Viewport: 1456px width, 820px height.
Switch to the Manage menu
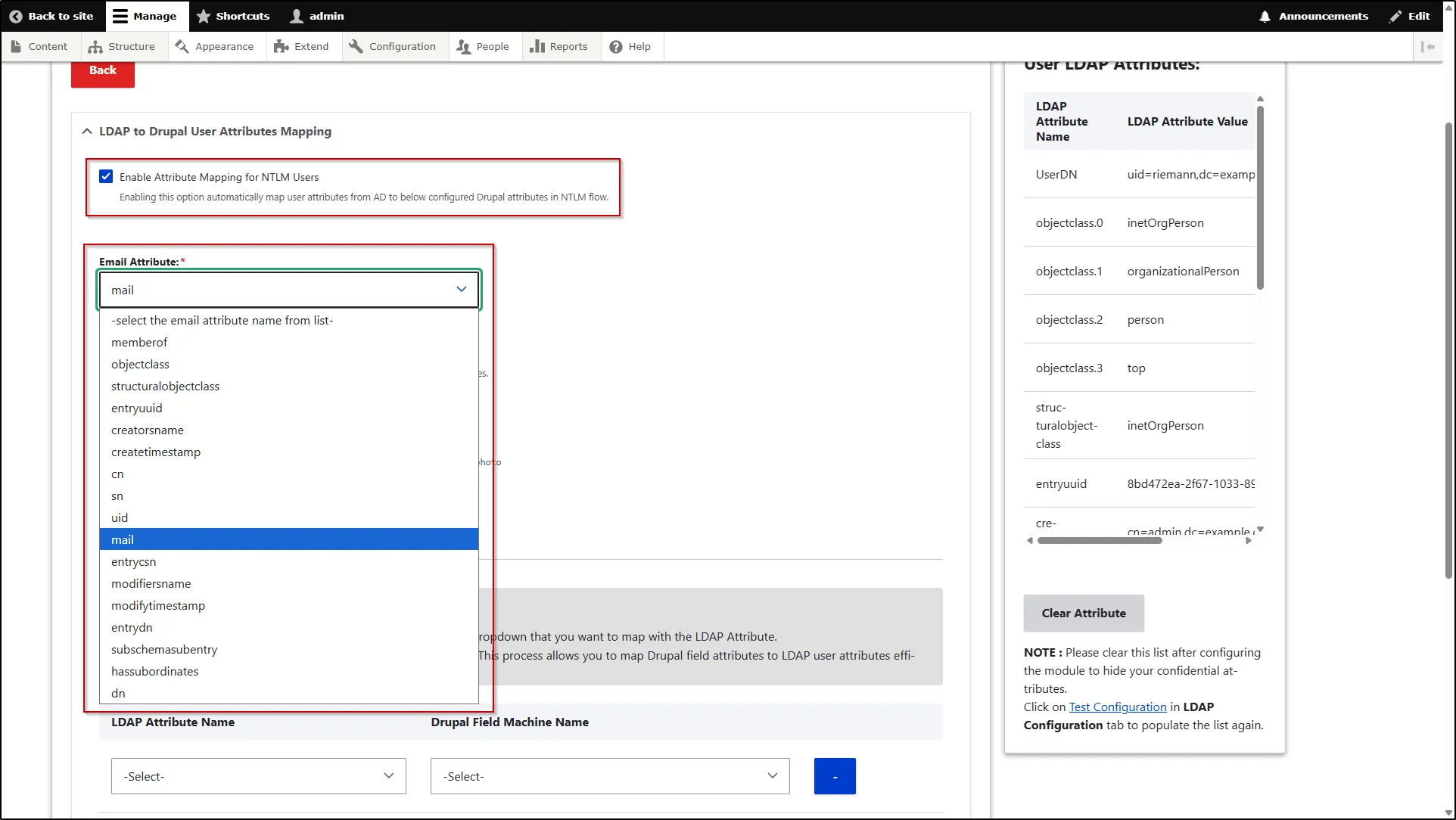(x=146, y=16)
